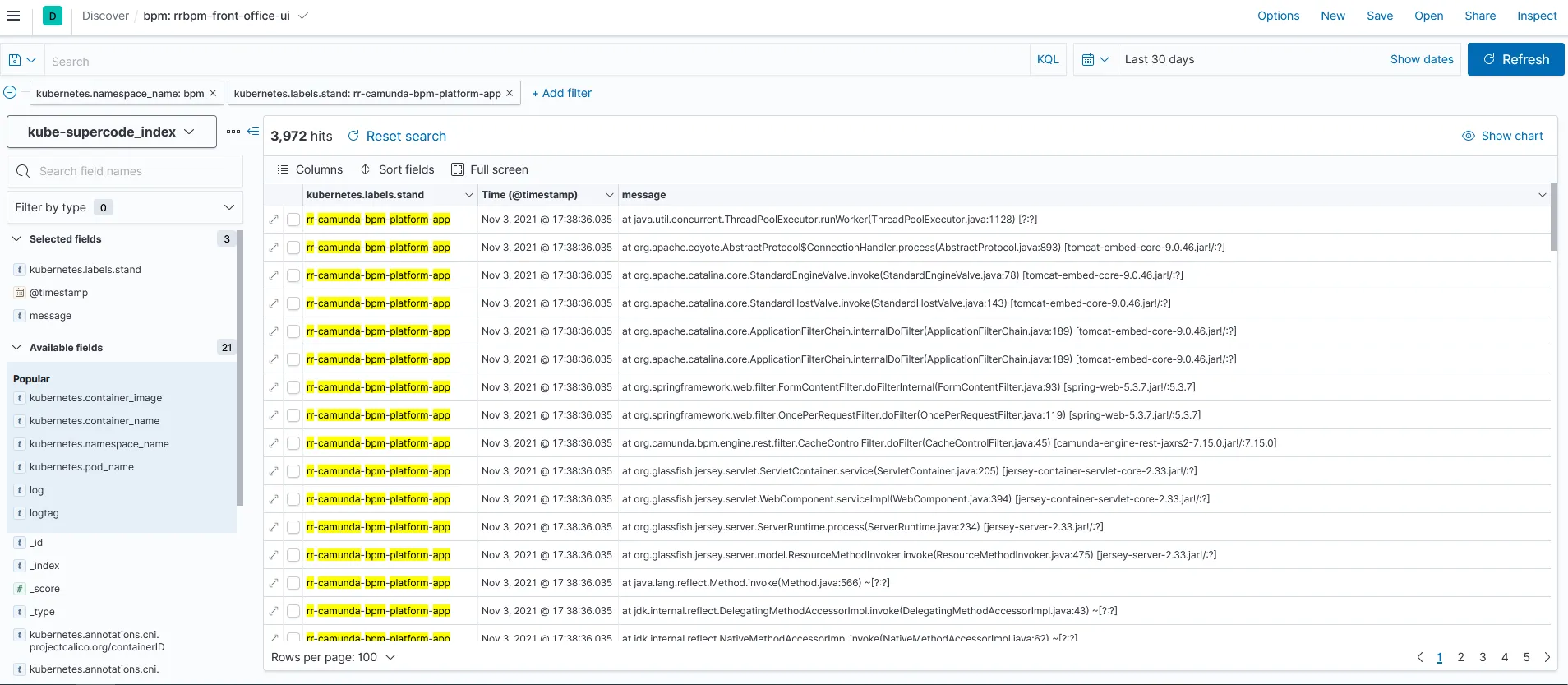The width and height of the screenshot is (1568, 685).
Task: Click the Refresh button
Action: [1515, 59]
